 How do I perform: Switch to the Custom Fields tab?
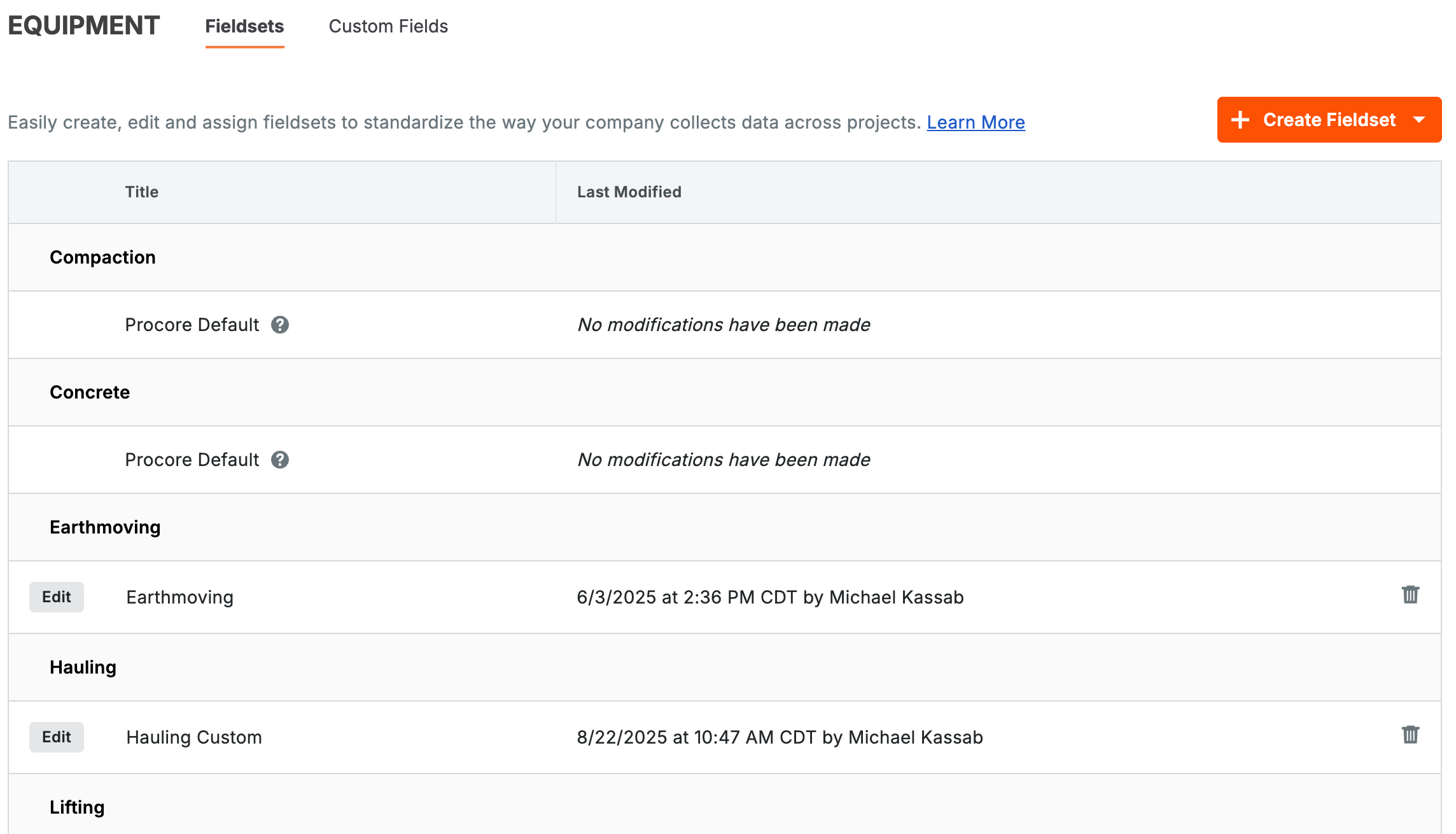click(x=388, y=26)
